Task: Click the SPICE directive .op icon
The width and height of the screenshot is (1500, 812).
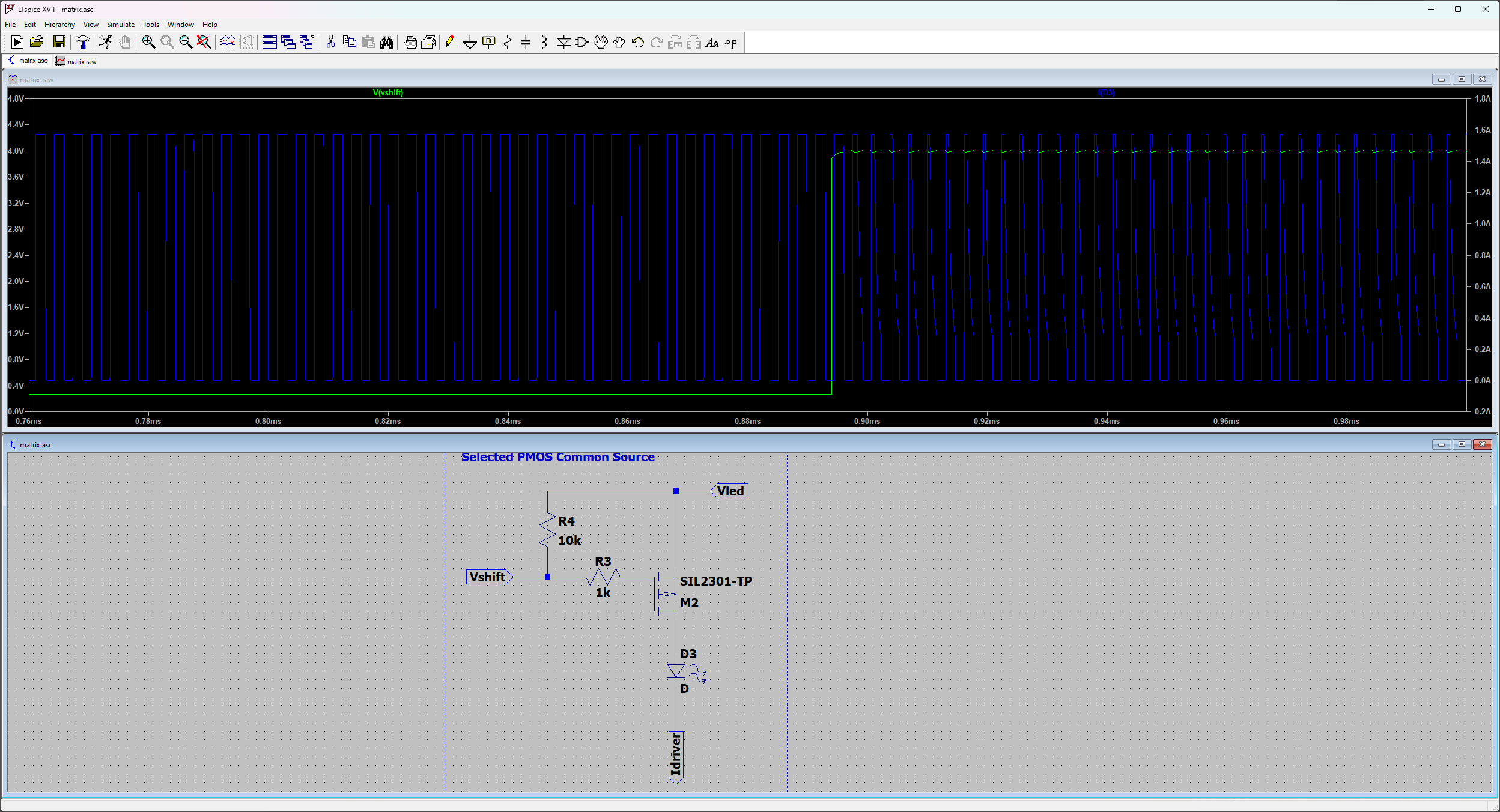Action: (730, 42)
